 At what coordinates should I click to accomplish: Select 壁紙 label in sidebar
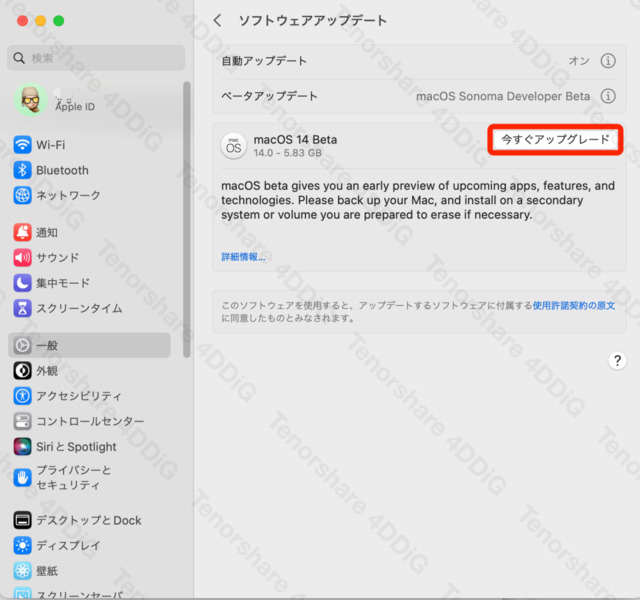[47, 571]
